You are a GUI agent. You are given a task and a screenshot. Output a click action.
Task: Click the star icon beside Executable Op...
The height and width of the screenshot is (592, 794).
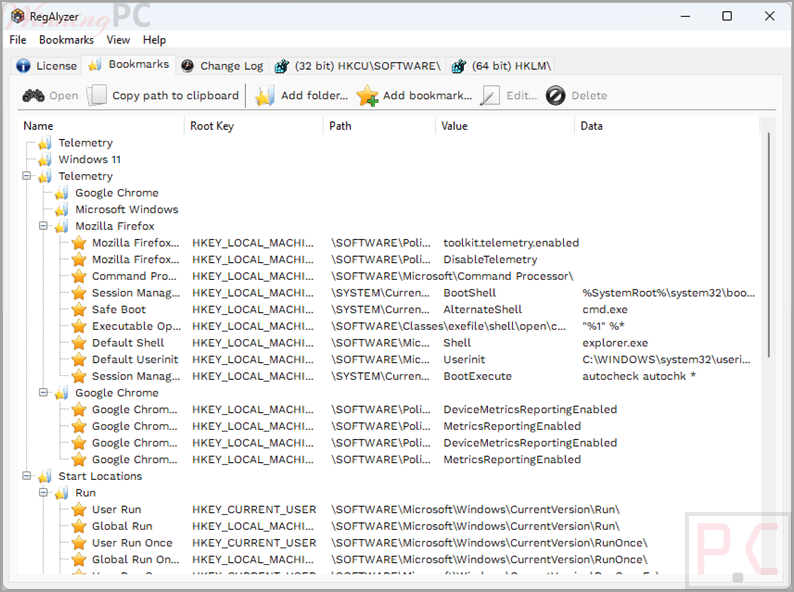[78, 326]
